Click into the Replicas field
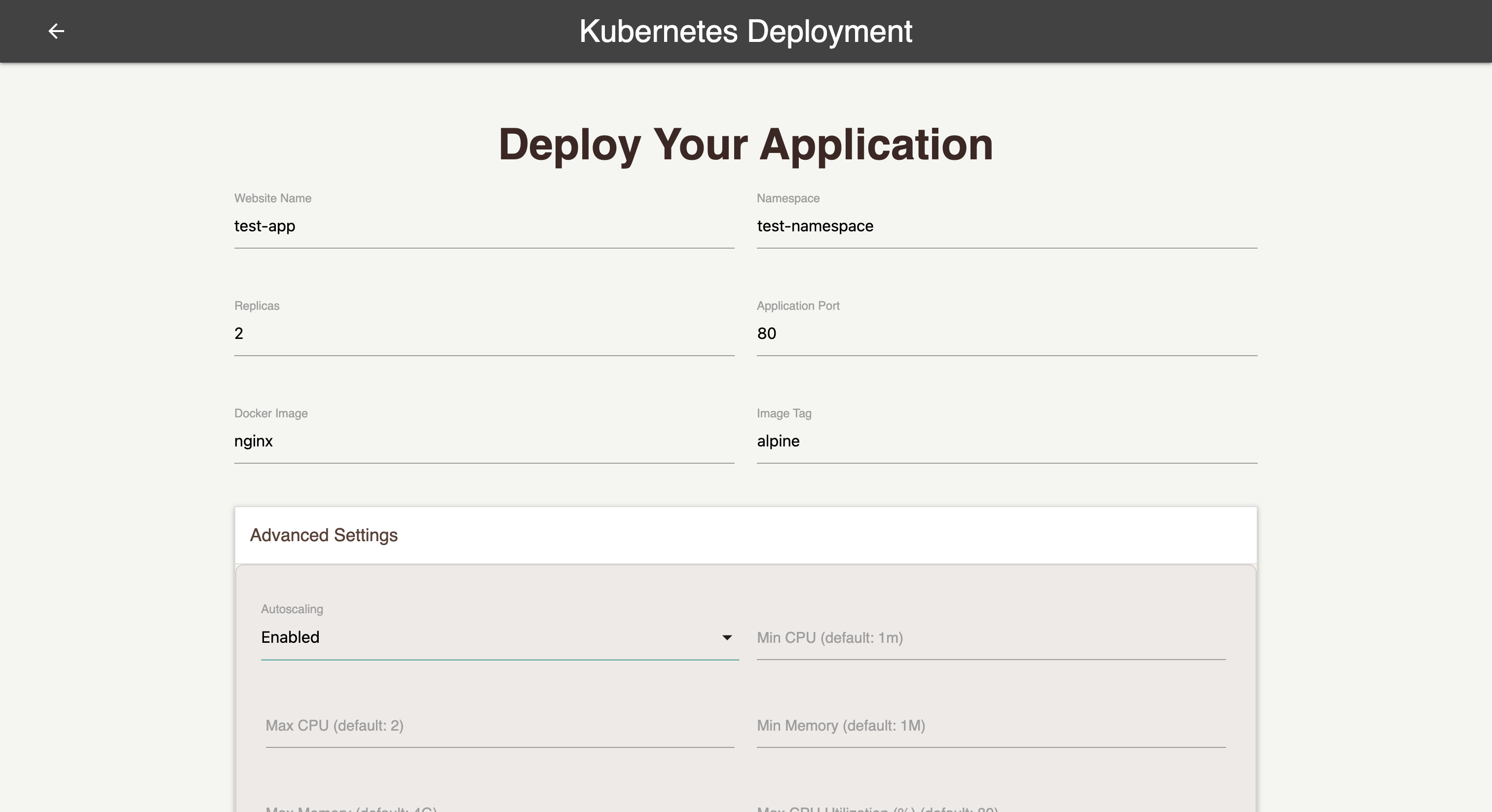1492x812 pixels. pyautogui.click(x=484, y=333)
